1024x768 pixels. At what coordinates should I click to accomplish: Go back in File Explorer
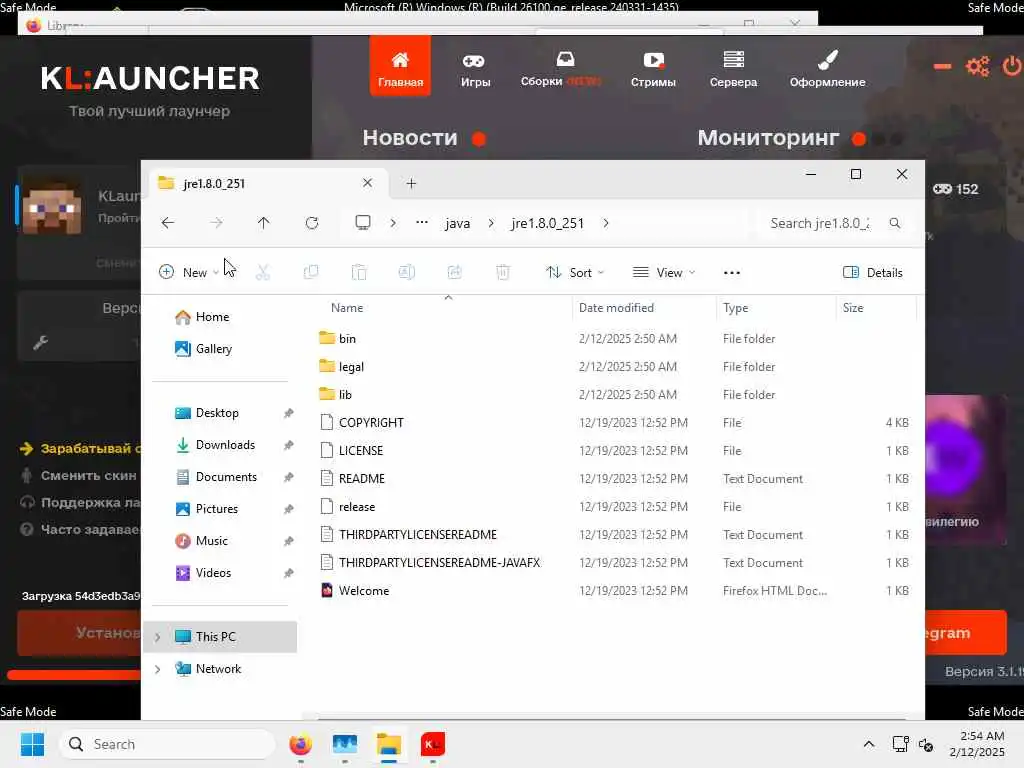pos(168,223)
